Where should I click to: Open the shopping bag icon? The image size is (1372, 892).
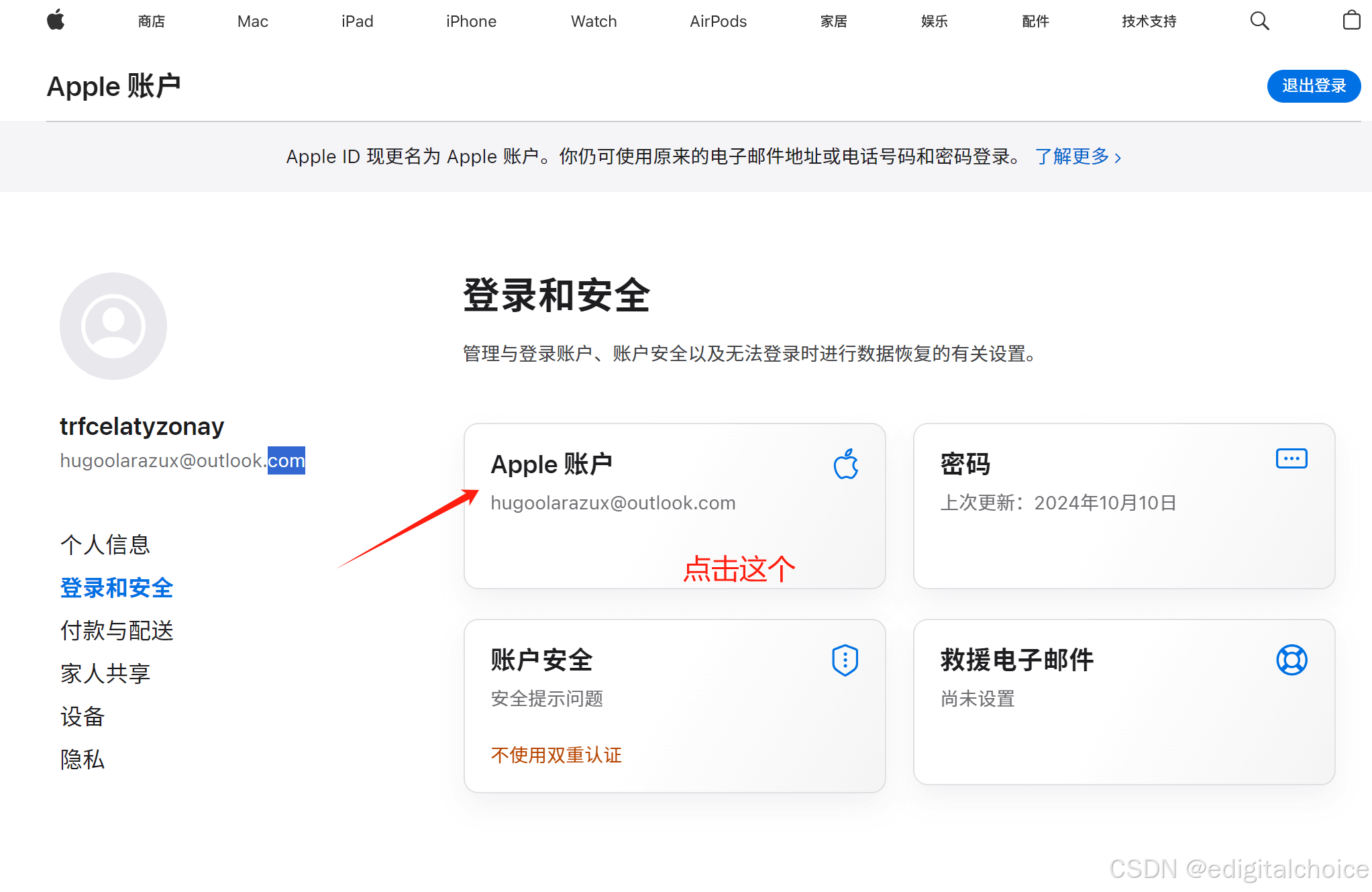point(1351,21)
